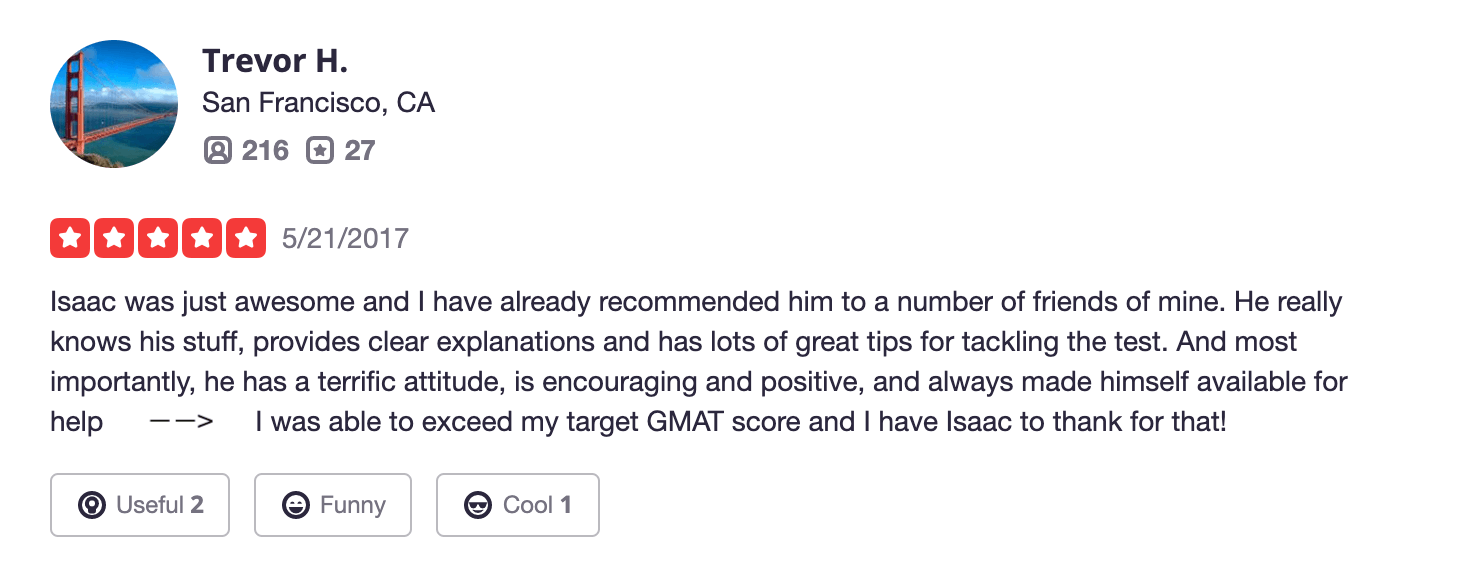Click the review date 5/21/2017
The width and height of the screenshot is (1484, 585).
pos(345,238)
